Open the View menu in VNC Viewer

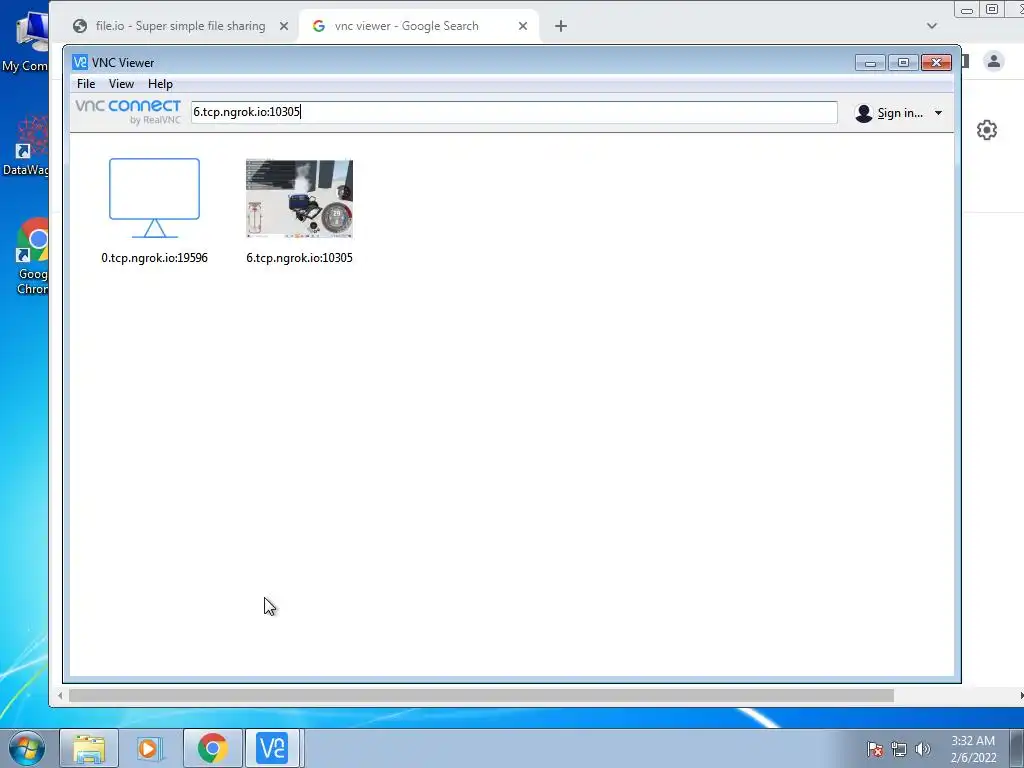pyautogui.click(x=121, y=84)
